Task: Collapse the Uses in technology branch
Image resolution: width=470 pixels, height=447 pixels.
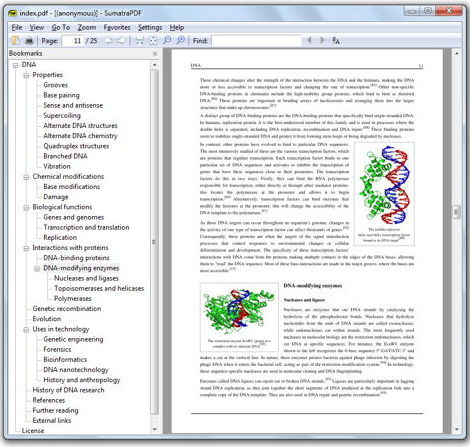Action: pos(26,330)
